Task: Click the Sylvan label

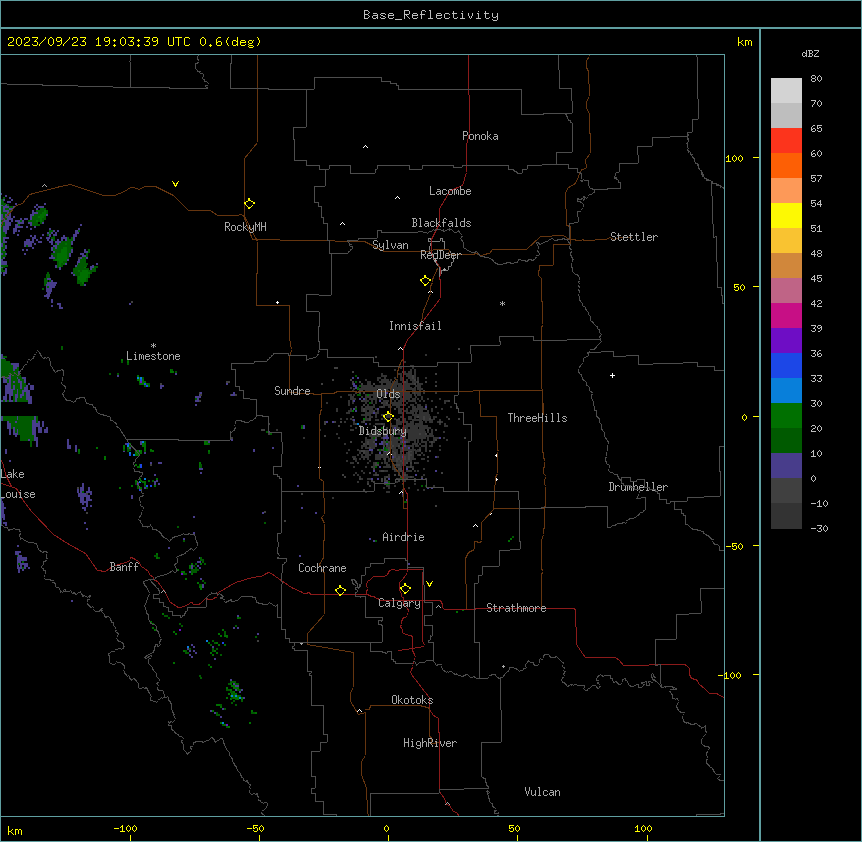Action: [x=390, y=245]
